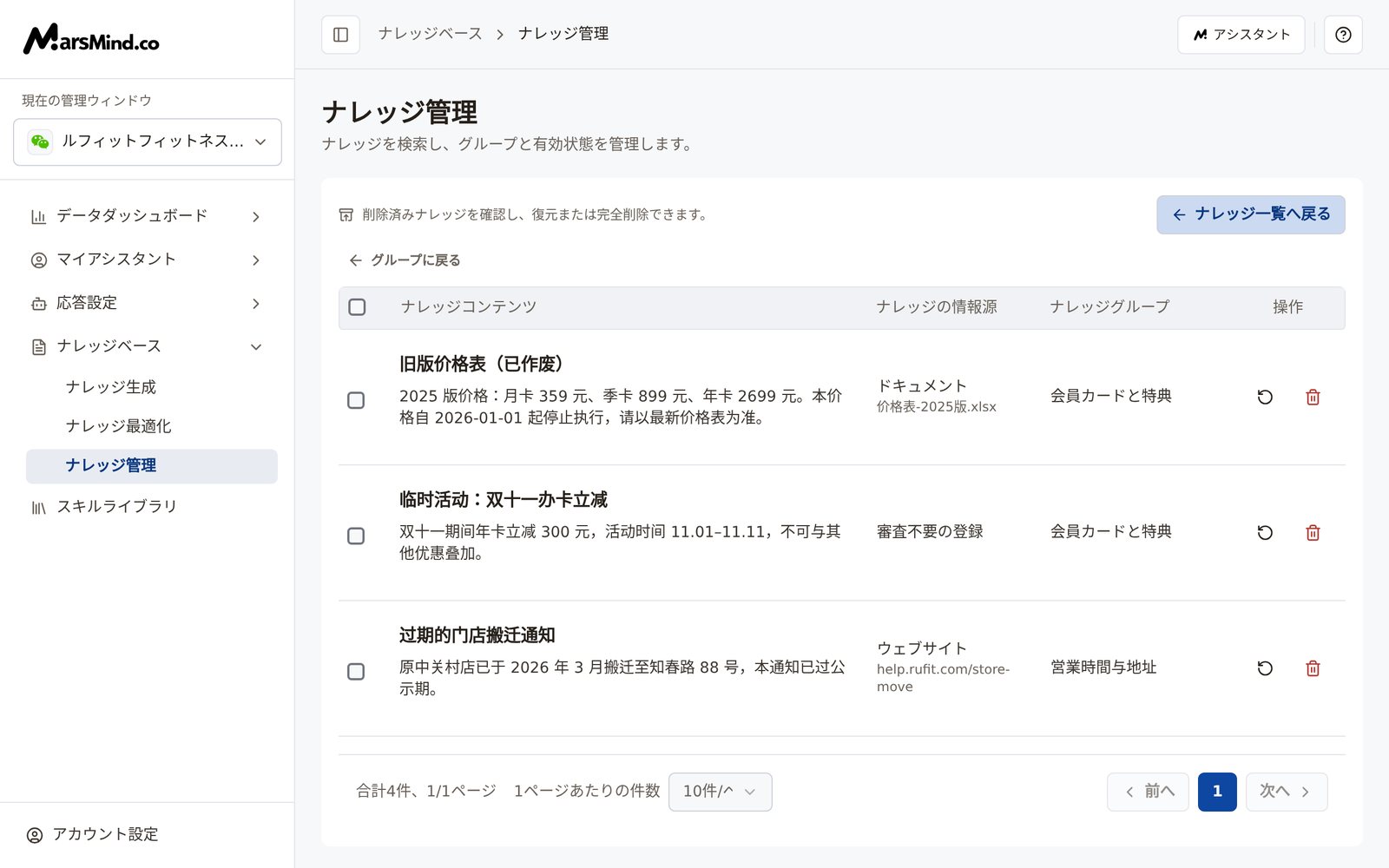Screen dimensions: 1389x868
Task: Toggle the sidebar panel icon
Action: tap(340, 35)
